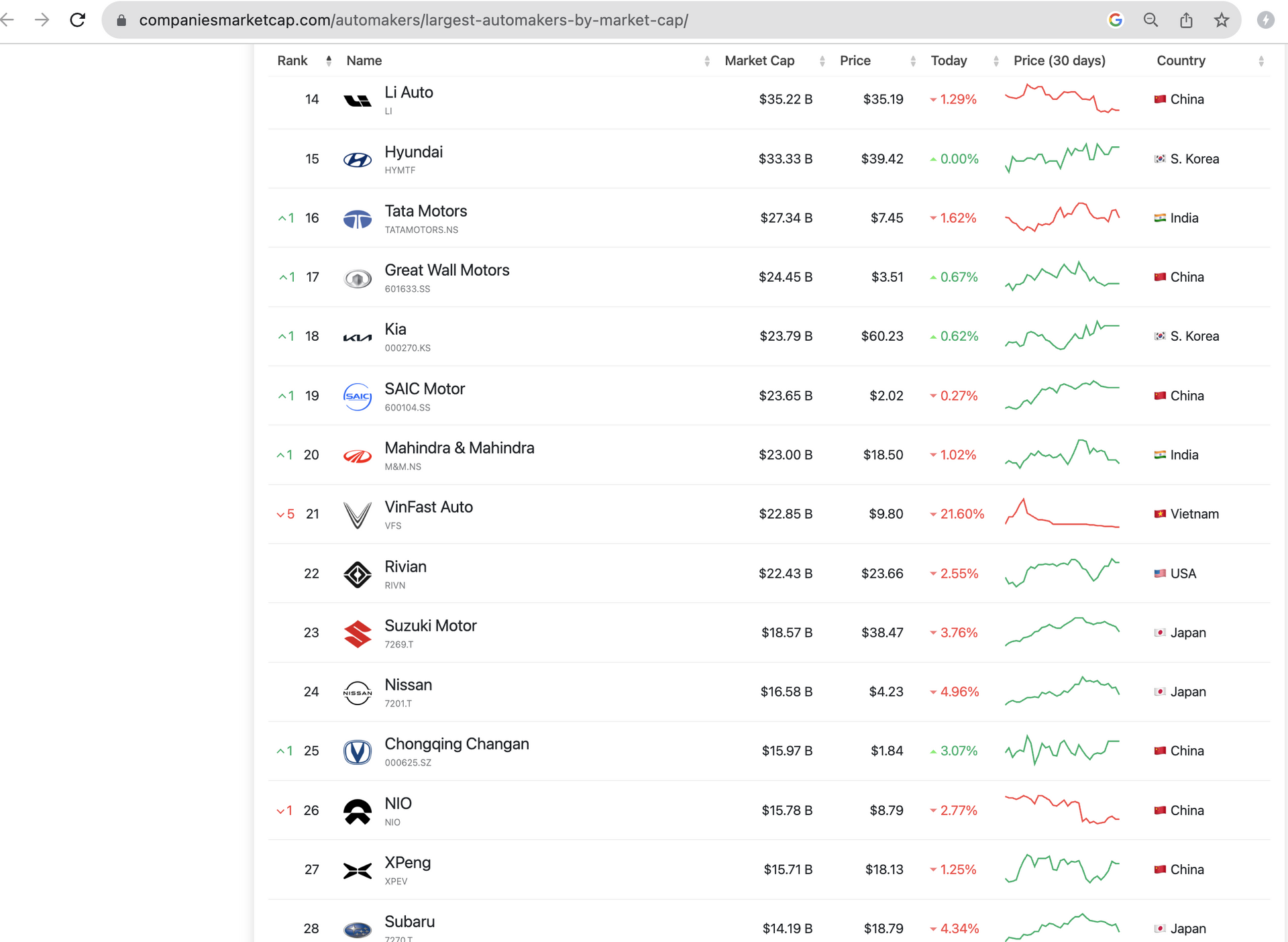
Task: Open the Chongqing Changan company link
Action: tap(457, 743)
